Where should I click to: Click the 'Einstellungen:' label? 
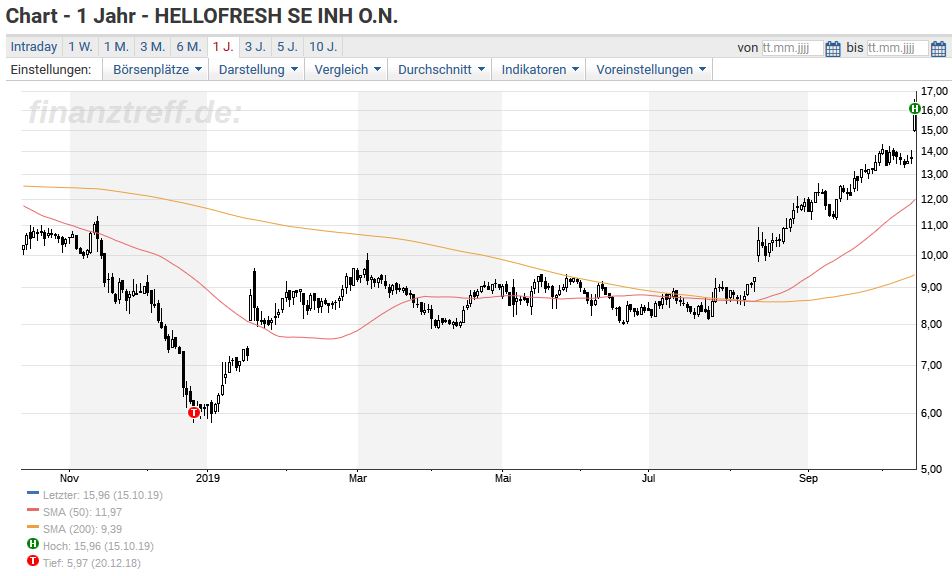coord(51,69)
